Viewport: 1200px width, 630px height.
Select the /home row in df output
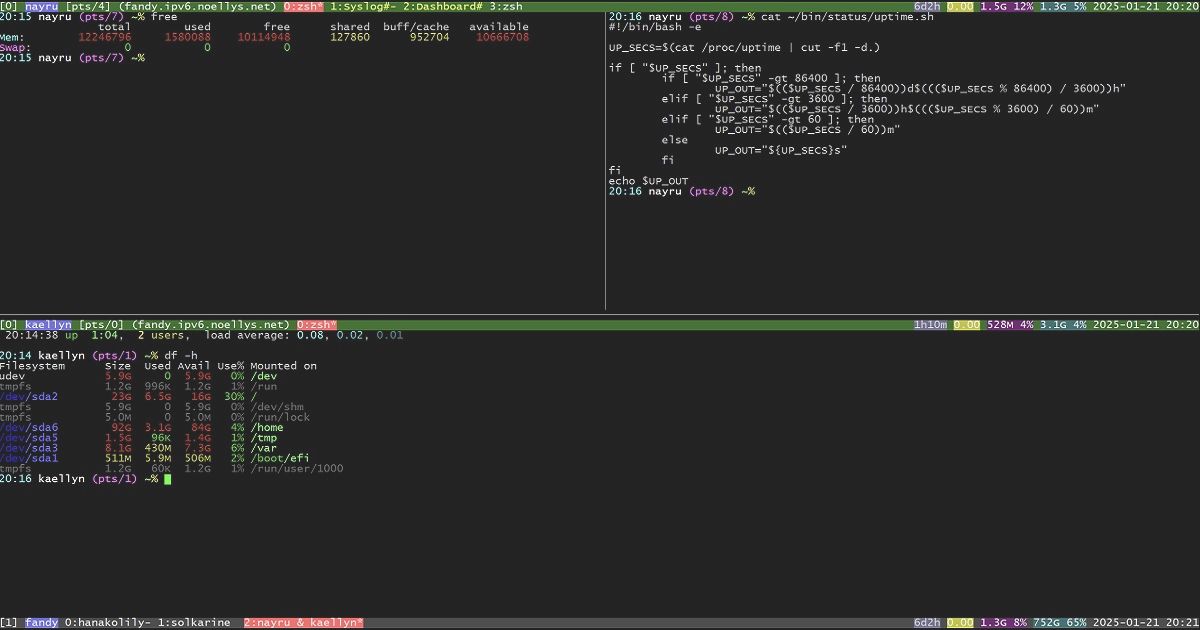click(x=269, y=427)
